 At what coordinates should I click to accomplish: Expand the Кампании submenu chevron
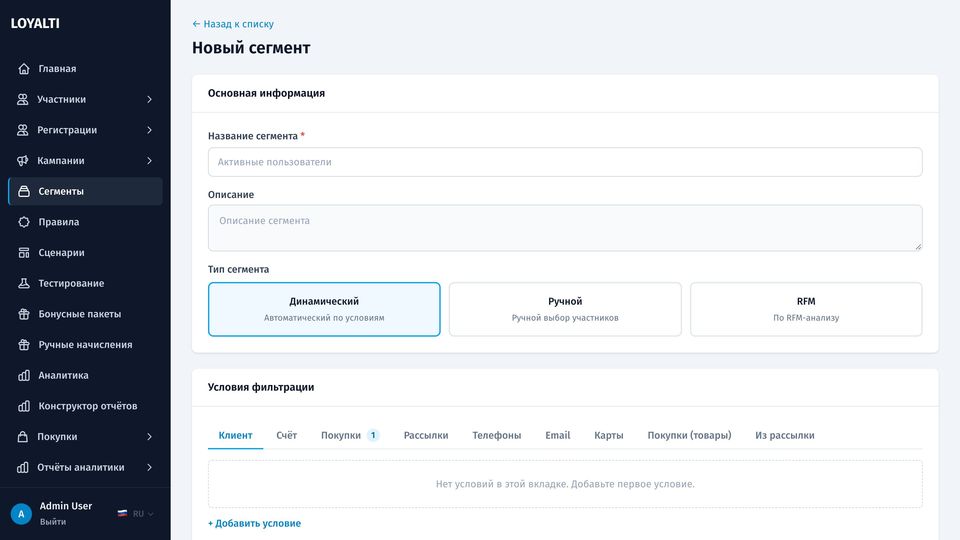[x=149, y=160]
